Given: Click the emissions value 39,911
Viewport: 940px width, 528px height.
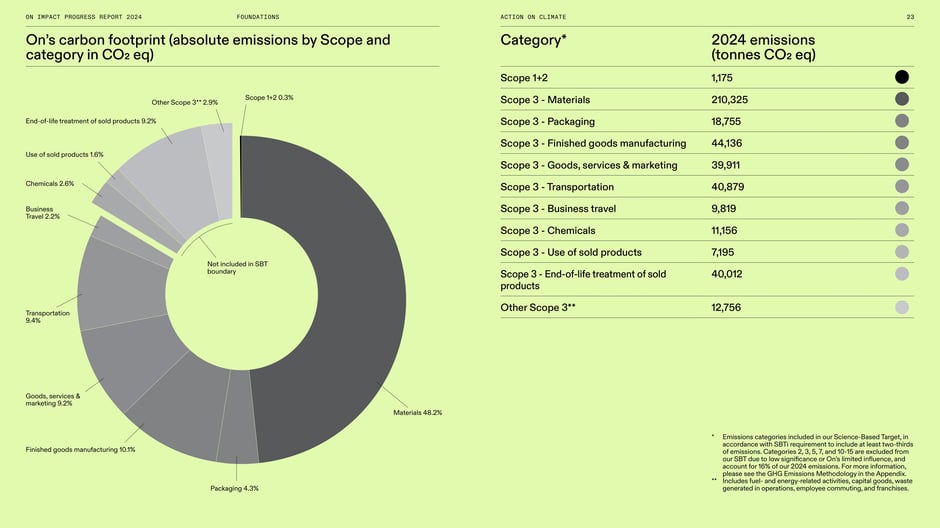Looking at the screenshot, I should [725, 165].
